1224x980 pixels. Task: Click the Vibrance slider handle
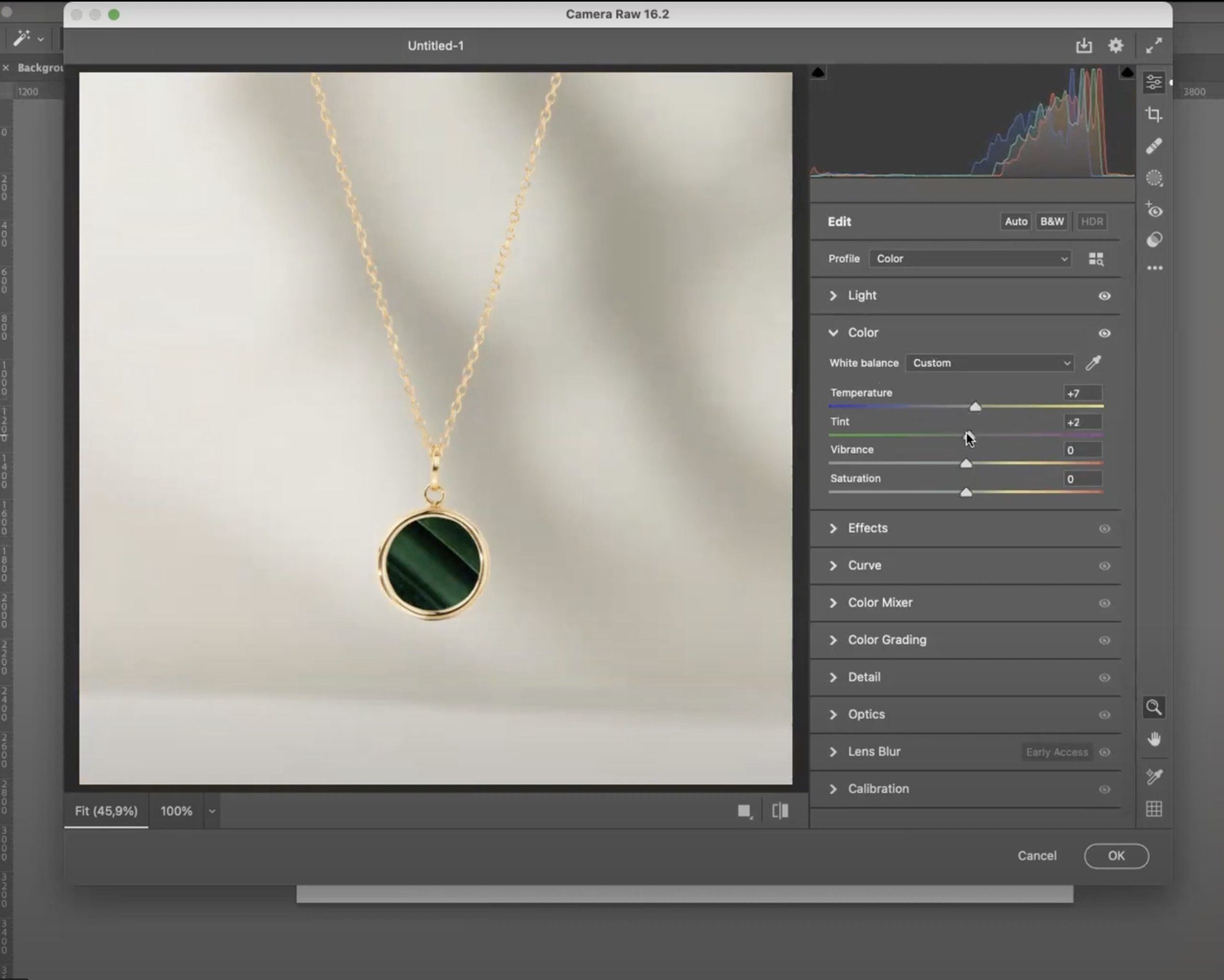[966, 463]
